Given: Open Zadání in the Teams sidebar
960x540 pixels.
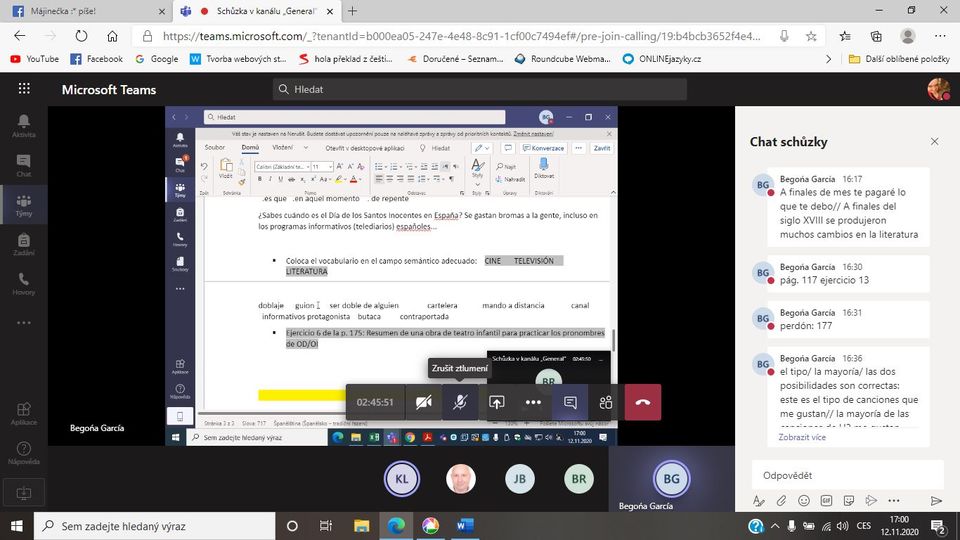Looking at the screenshot, I should [23, 246].
